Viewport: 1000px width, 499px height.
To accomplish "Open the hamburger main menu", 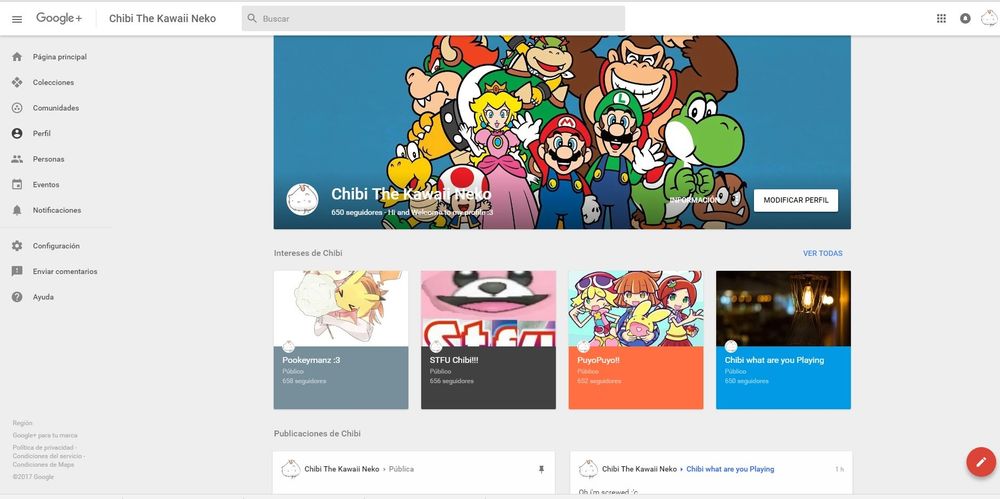I will click(17, 19).
